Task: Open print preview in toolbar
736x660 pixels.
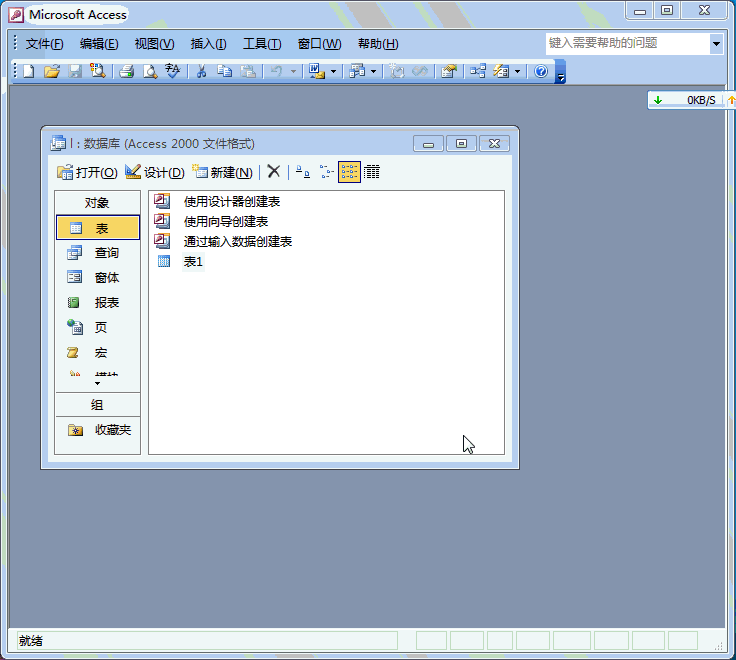Action: [150, 71]
